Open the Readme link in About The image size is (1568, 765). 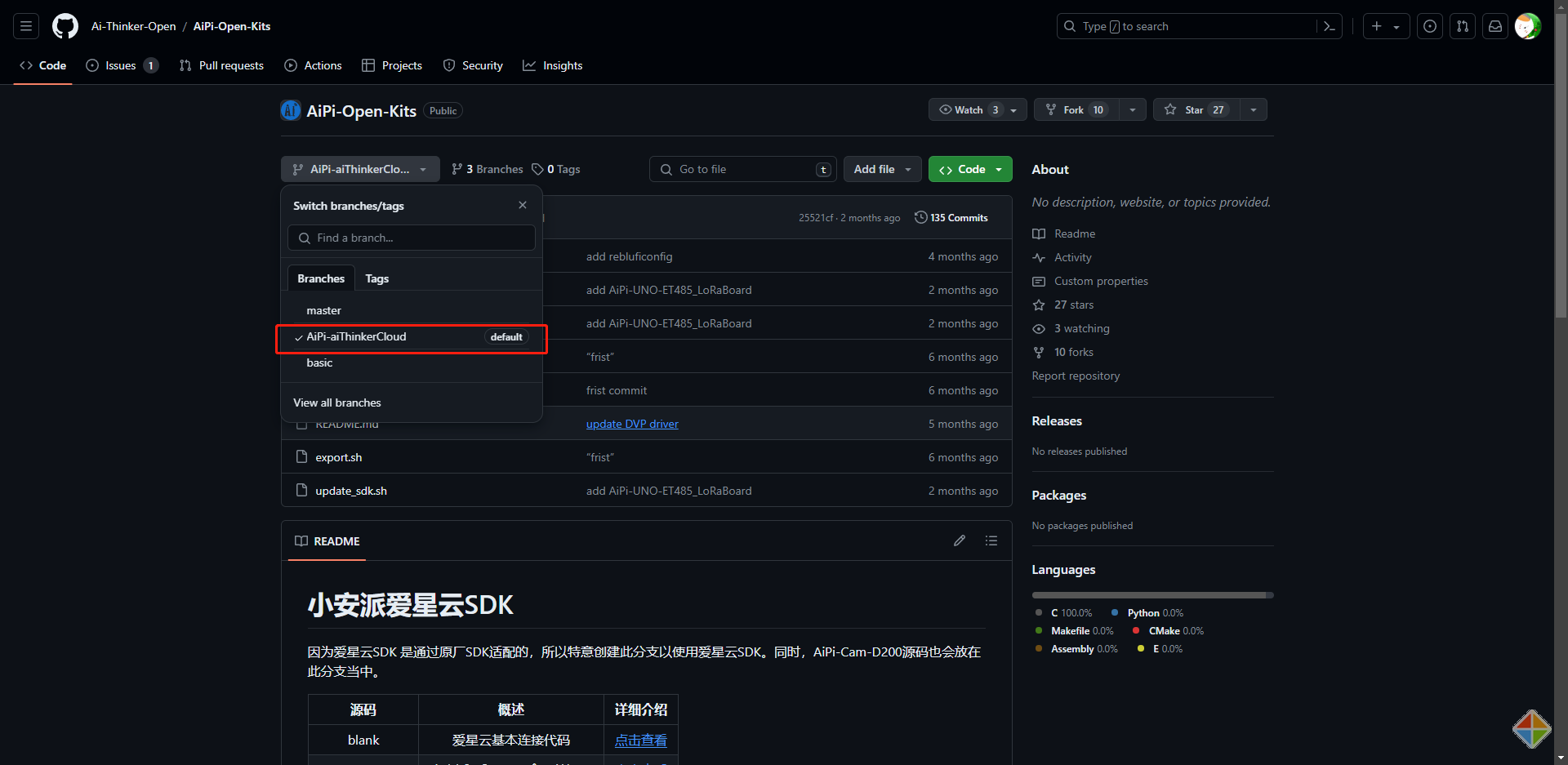(1064, 234)
